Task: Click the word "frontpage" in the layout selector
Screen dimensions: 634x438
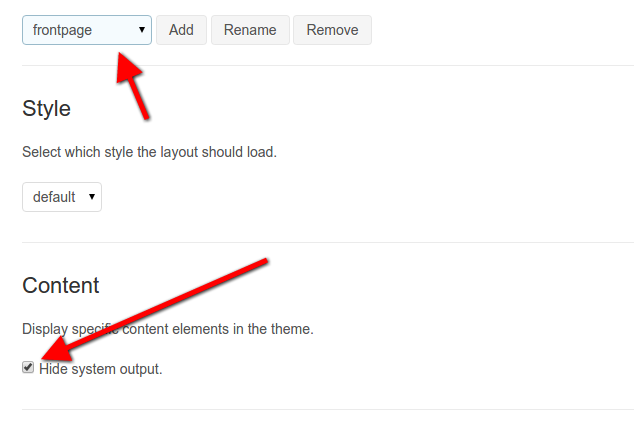Action: (62, 30)
